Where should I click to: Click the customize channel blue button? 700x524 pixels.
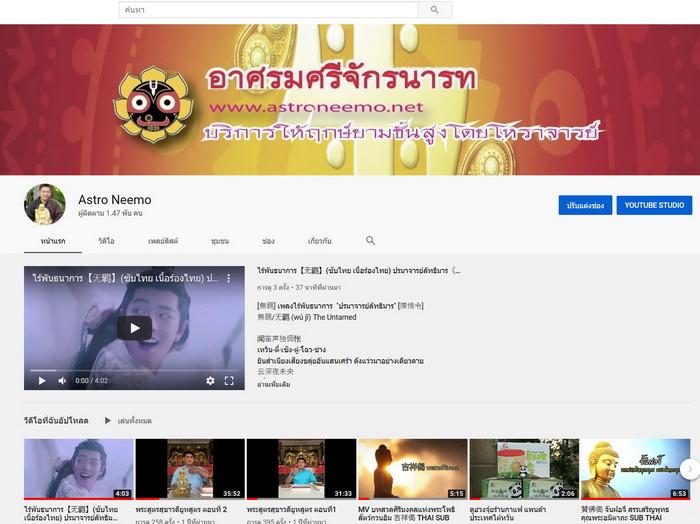click(x=585, y=205)
